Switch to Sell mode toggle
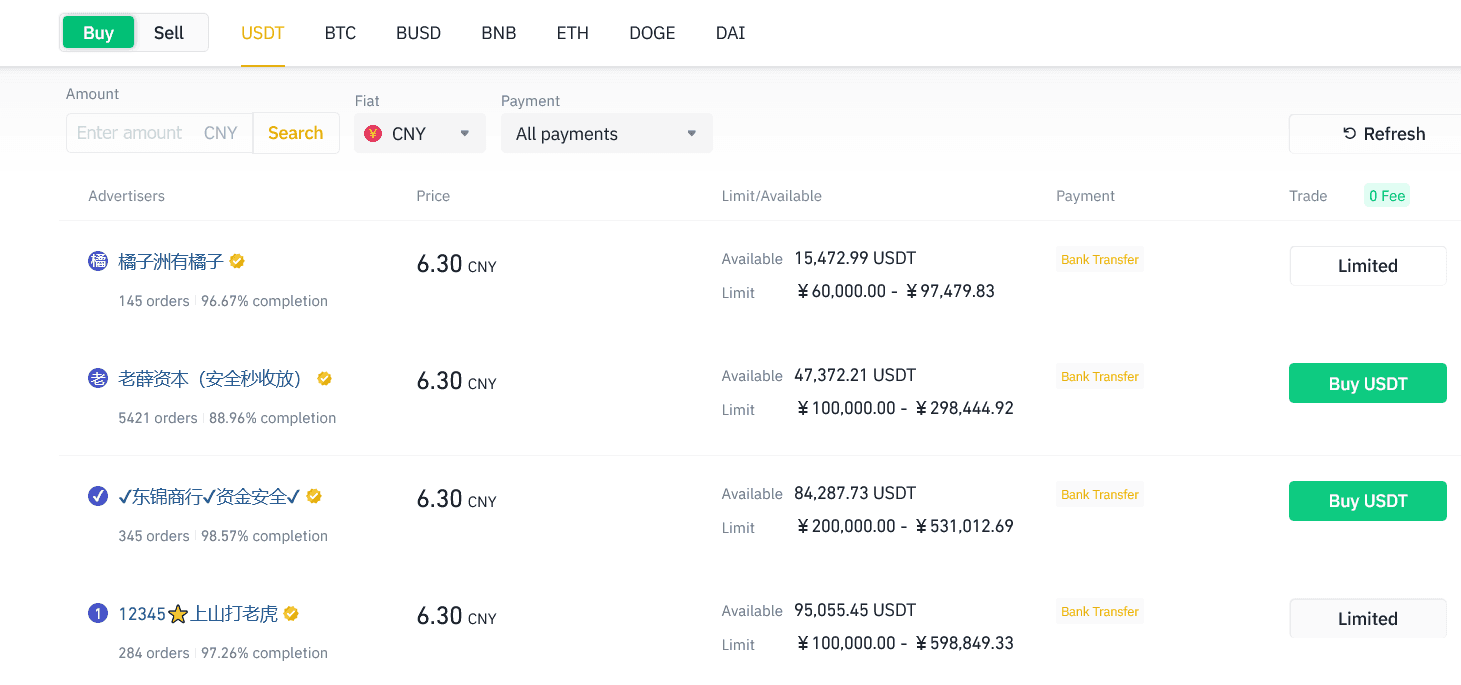This screenshot has height=685, width=1461. coord(169,33)
